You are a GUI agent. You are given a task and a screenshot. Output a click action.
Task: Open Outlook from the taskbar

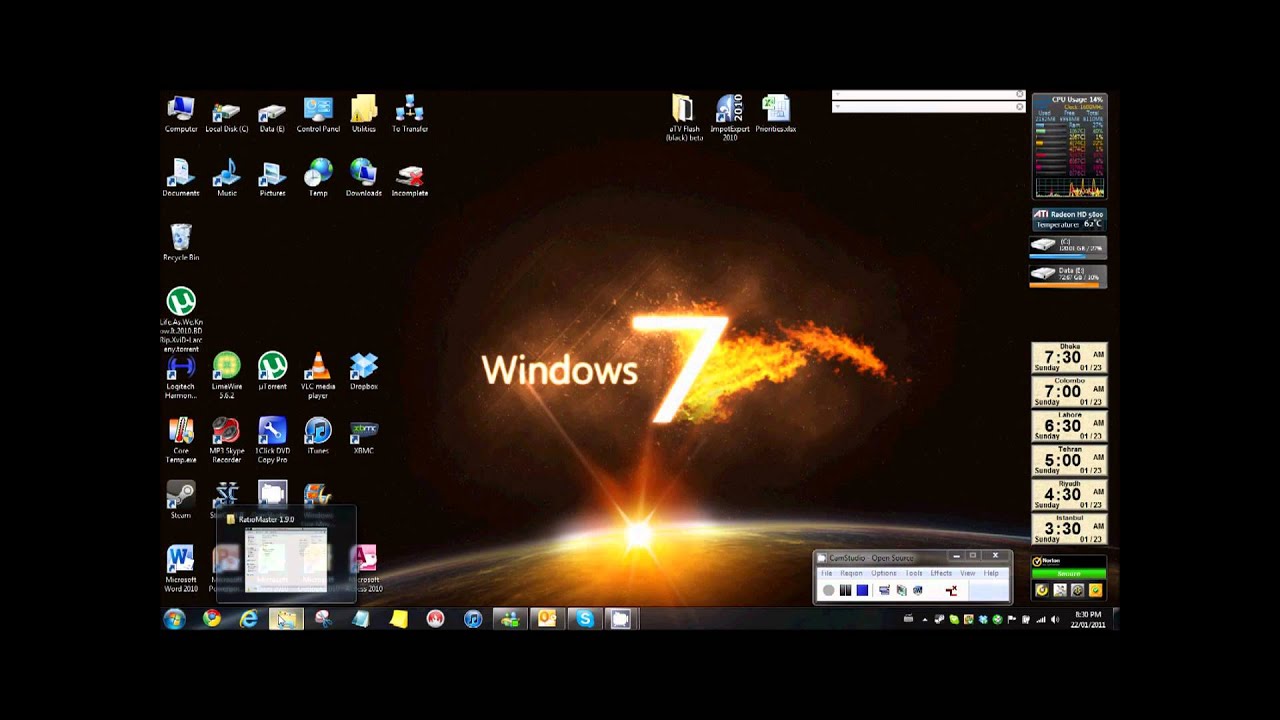pos(547,619)
